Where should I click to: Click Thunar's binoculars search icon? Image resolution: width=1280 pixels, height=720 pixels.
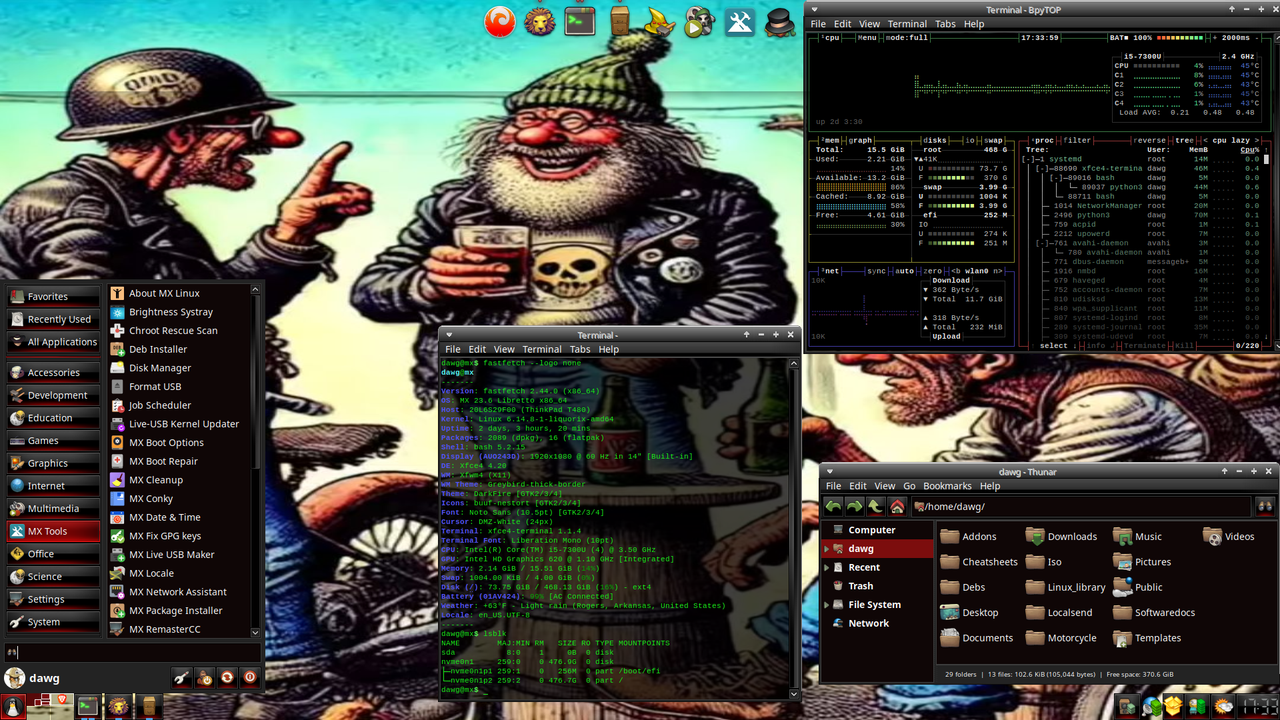pyautogui.click(x=1265, y=507)
